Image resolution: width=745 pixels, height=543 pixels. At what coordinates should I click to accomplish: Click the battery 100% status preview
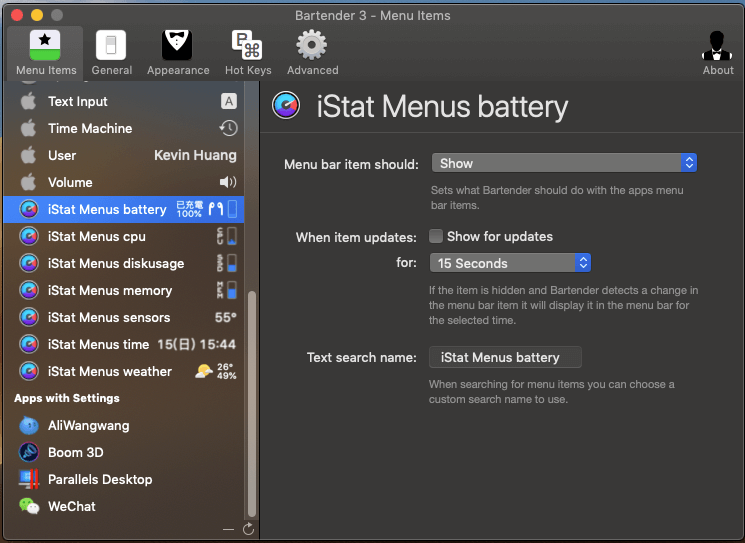pyautogui.click(x=206, y=209)
